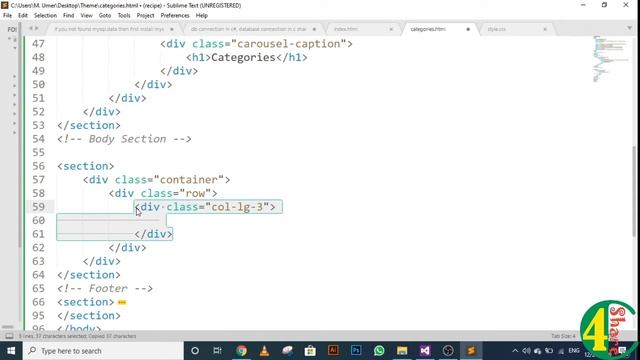The image size is (640, 360).
Task: Open Task View on the taskbar
Action: (x=218, y=351)
